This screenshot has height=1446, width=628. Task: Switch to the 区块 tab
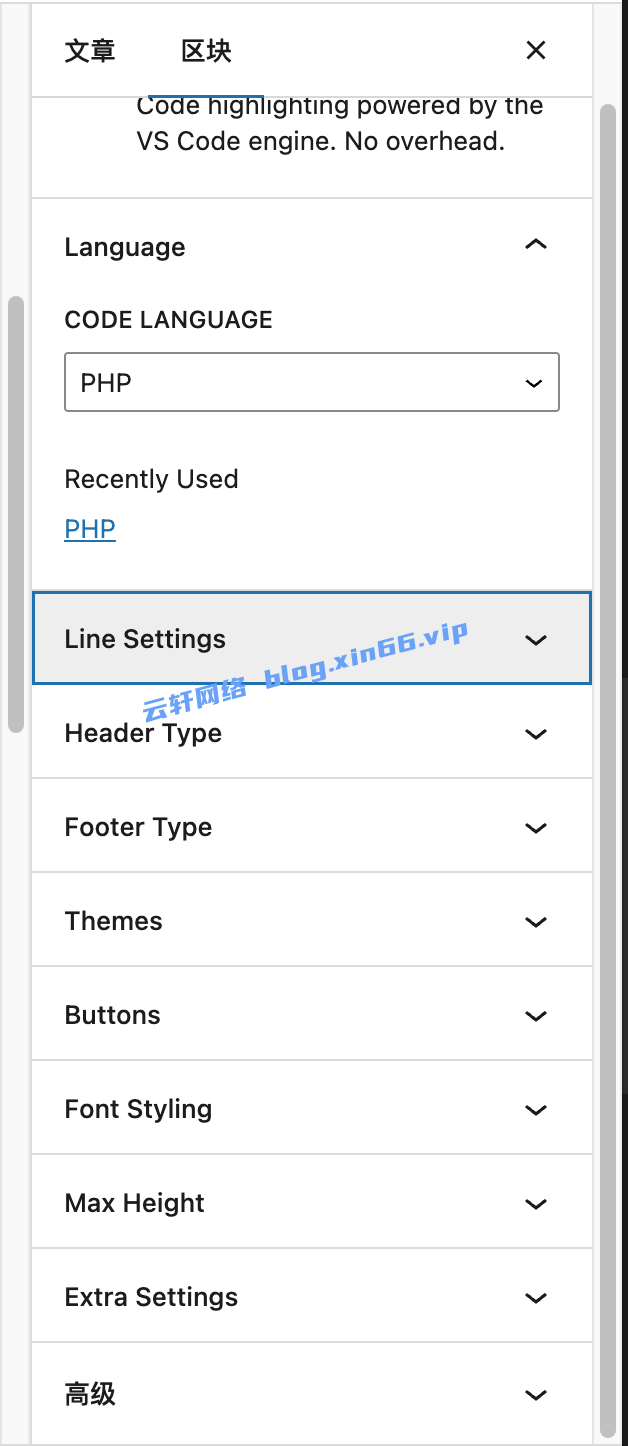[x=207, y=50]
